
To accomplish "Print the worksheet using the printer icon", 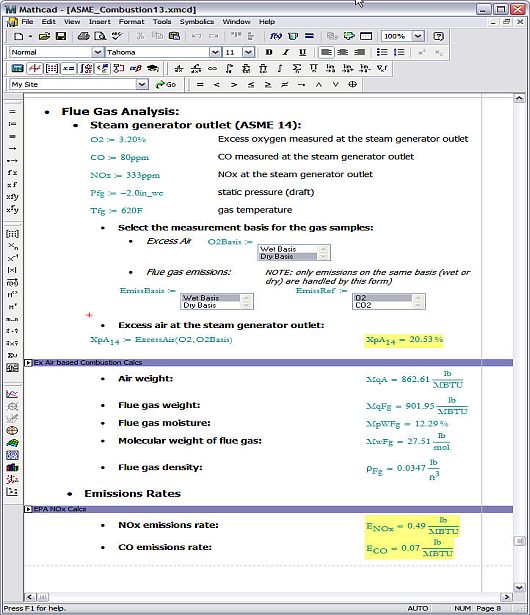I will pyautogui.click(x=83, y=36).
